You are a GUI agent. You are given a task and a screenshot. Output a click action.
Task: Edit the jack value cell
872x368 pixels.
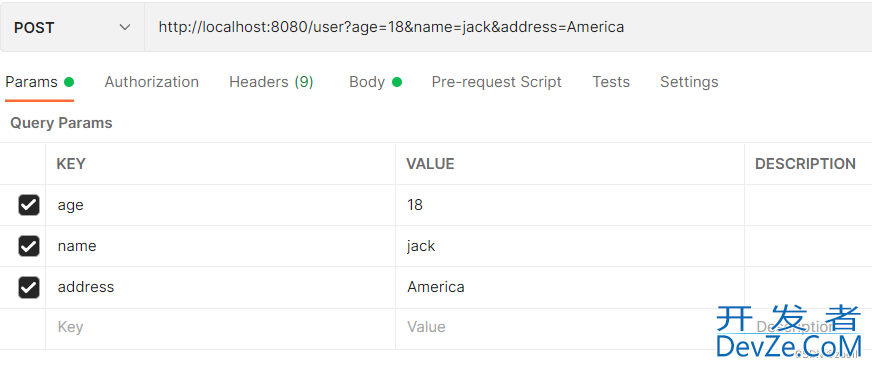point(570,246)
